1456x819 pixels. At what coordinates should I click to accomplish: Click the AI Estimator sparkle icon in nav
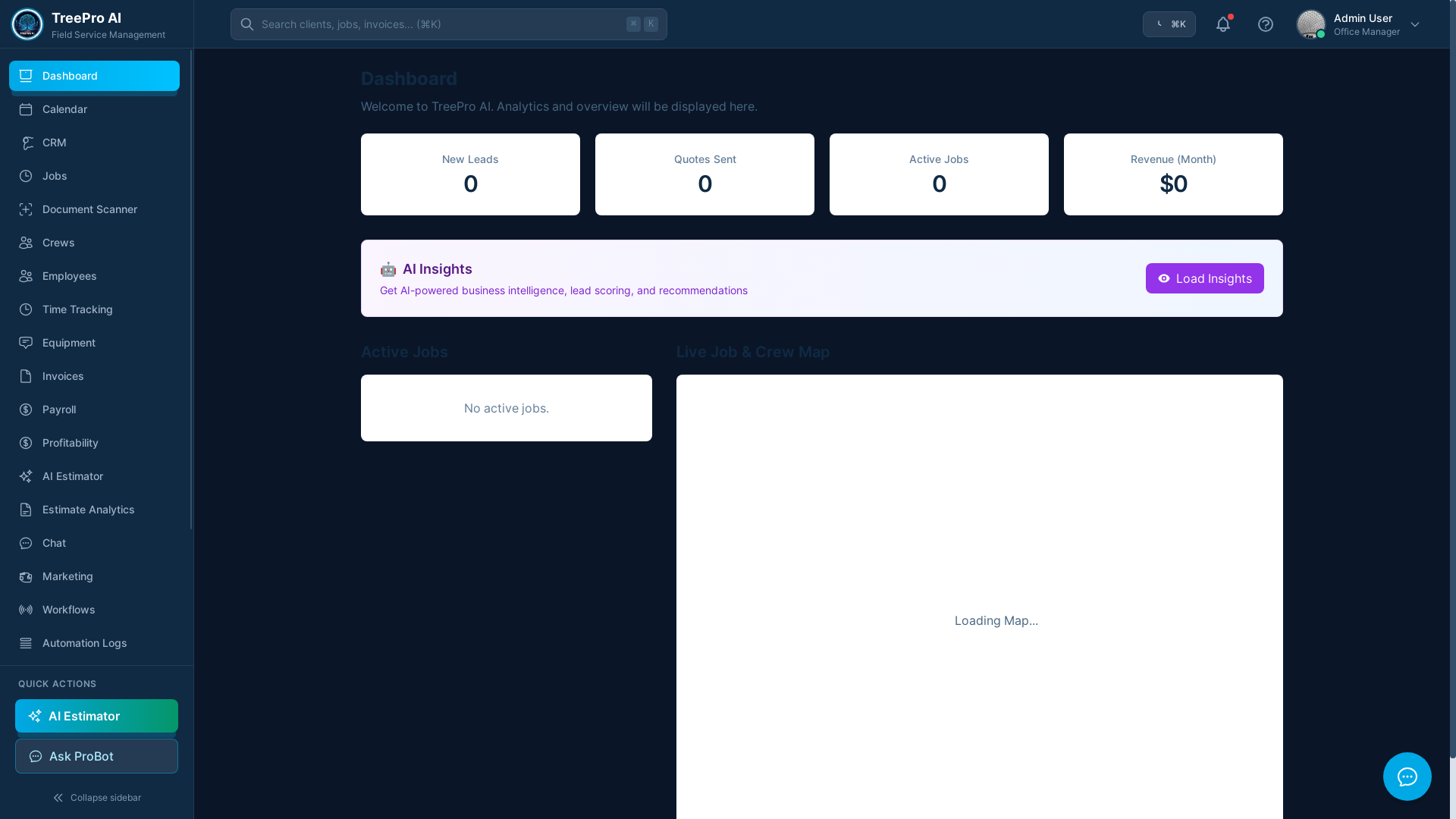coord(26,476)
